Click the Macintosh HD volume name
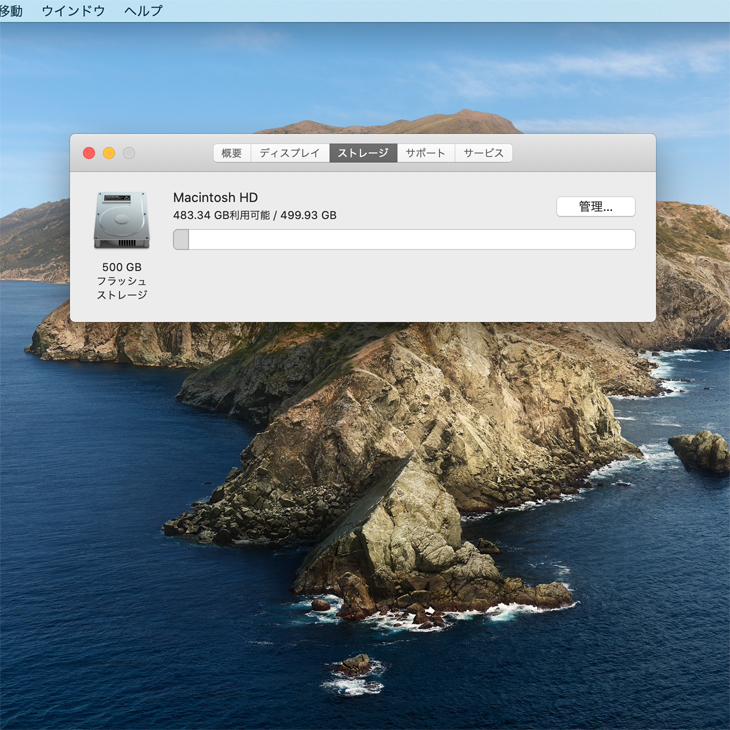Viewport: 730px width, 730px height. [215, 198]
